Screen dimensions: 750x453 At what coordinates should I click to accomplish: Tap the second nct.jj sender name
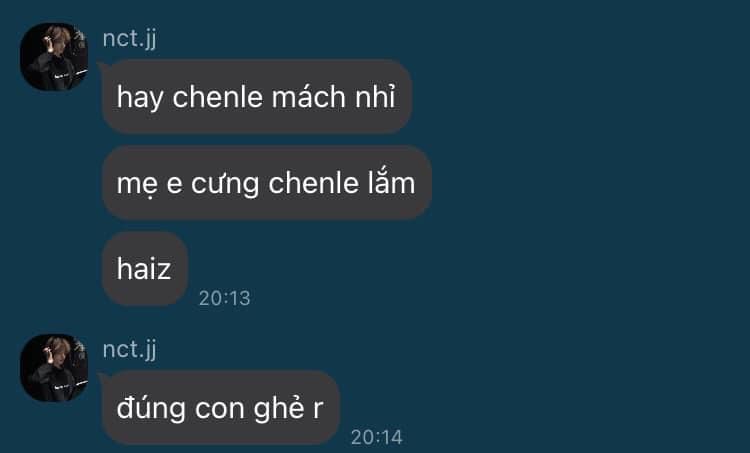[x=130, y=349]
